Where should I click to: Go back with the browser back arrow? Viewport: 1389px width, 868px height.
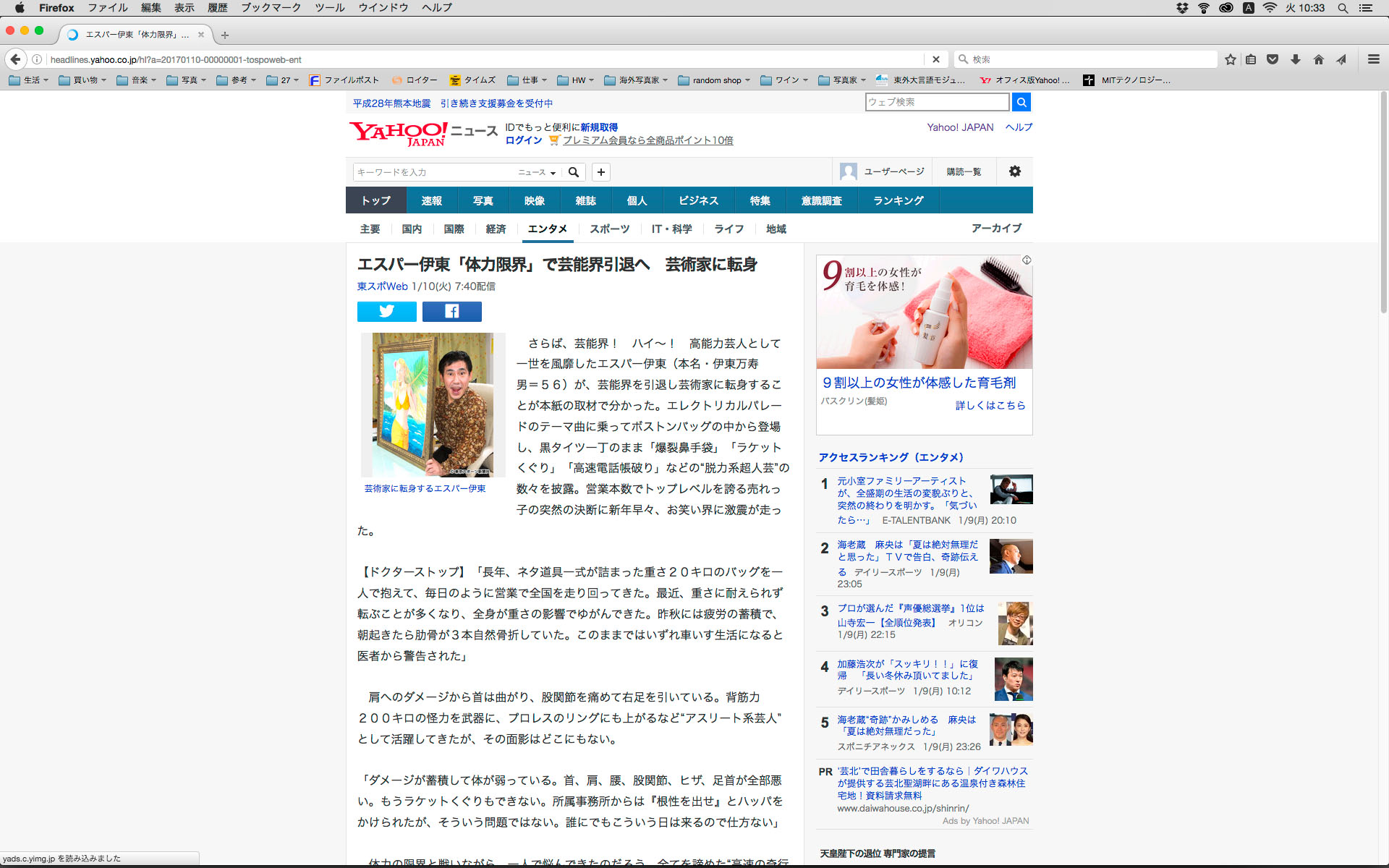click(15, 59)
